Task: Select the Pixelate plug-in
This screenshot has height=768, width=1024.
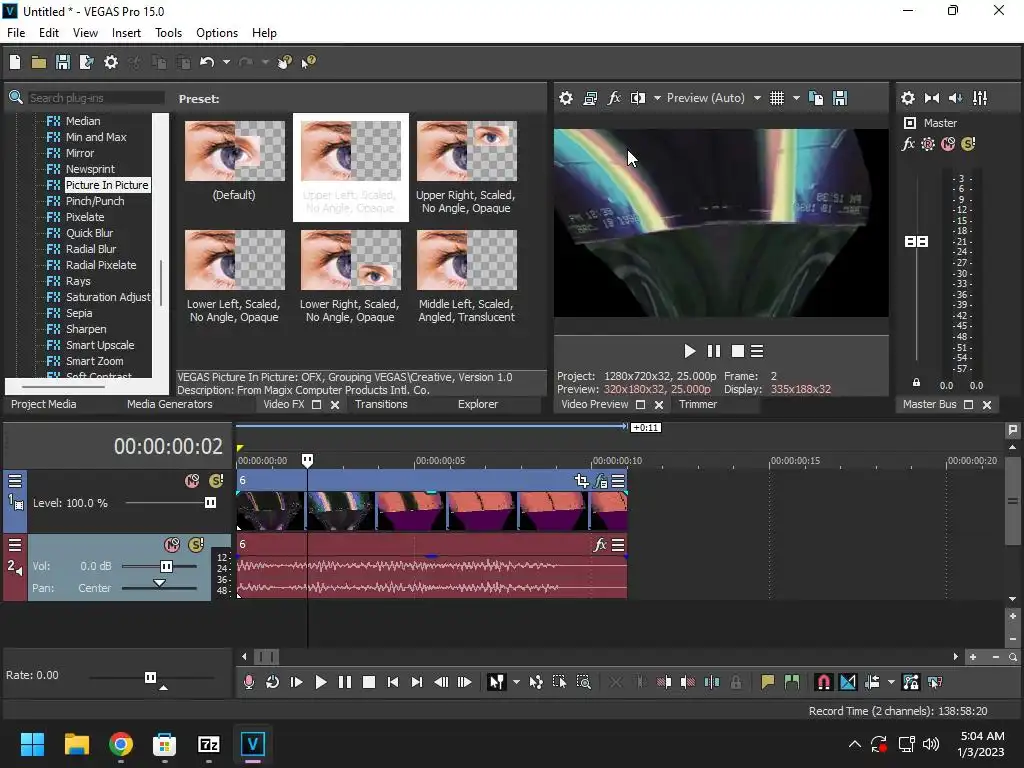Action: tap(85, 217)
